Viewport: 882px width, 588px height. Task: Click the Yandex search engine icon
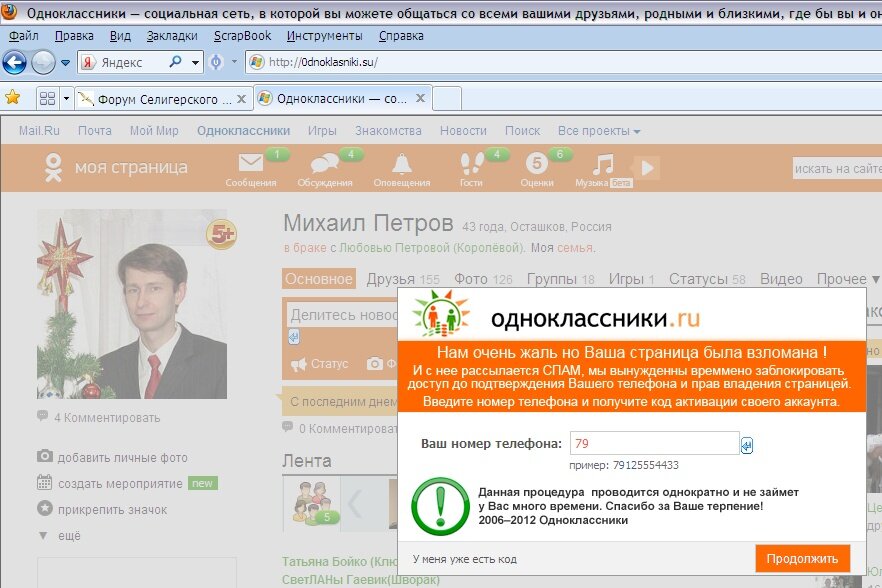88,62
